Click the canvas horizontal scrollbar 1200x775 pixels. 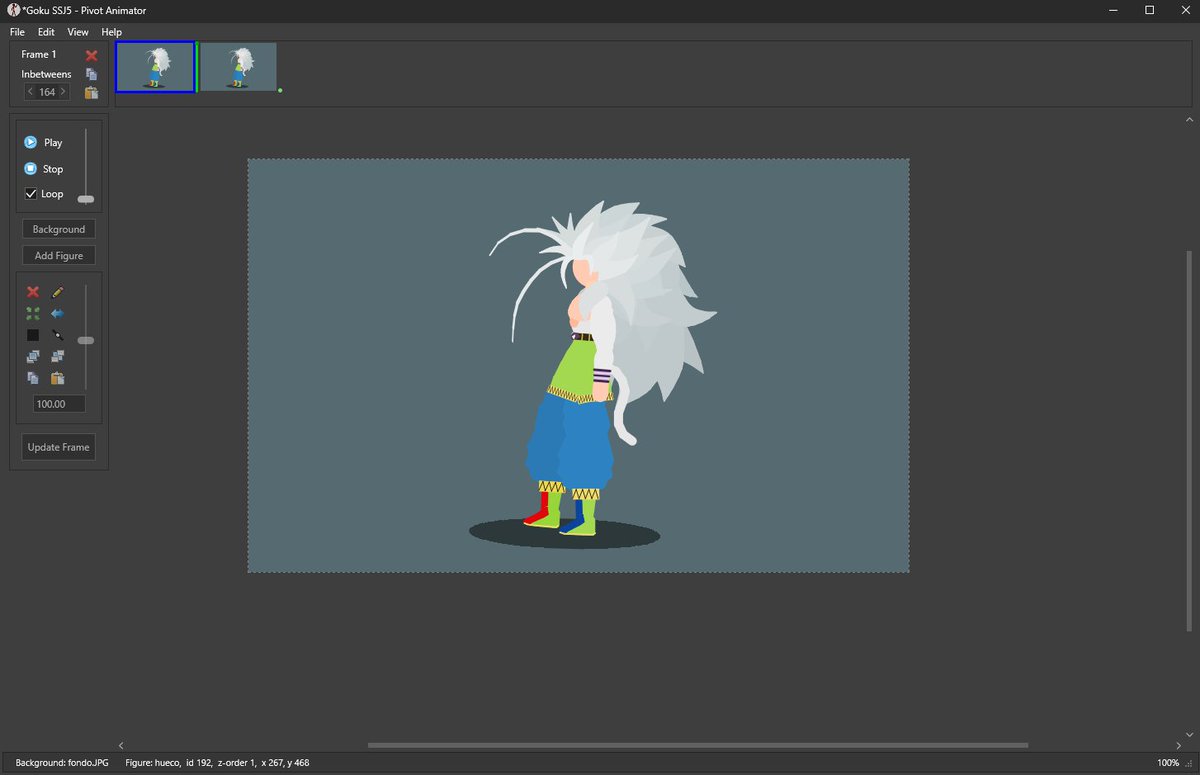(x=698, y=745)
